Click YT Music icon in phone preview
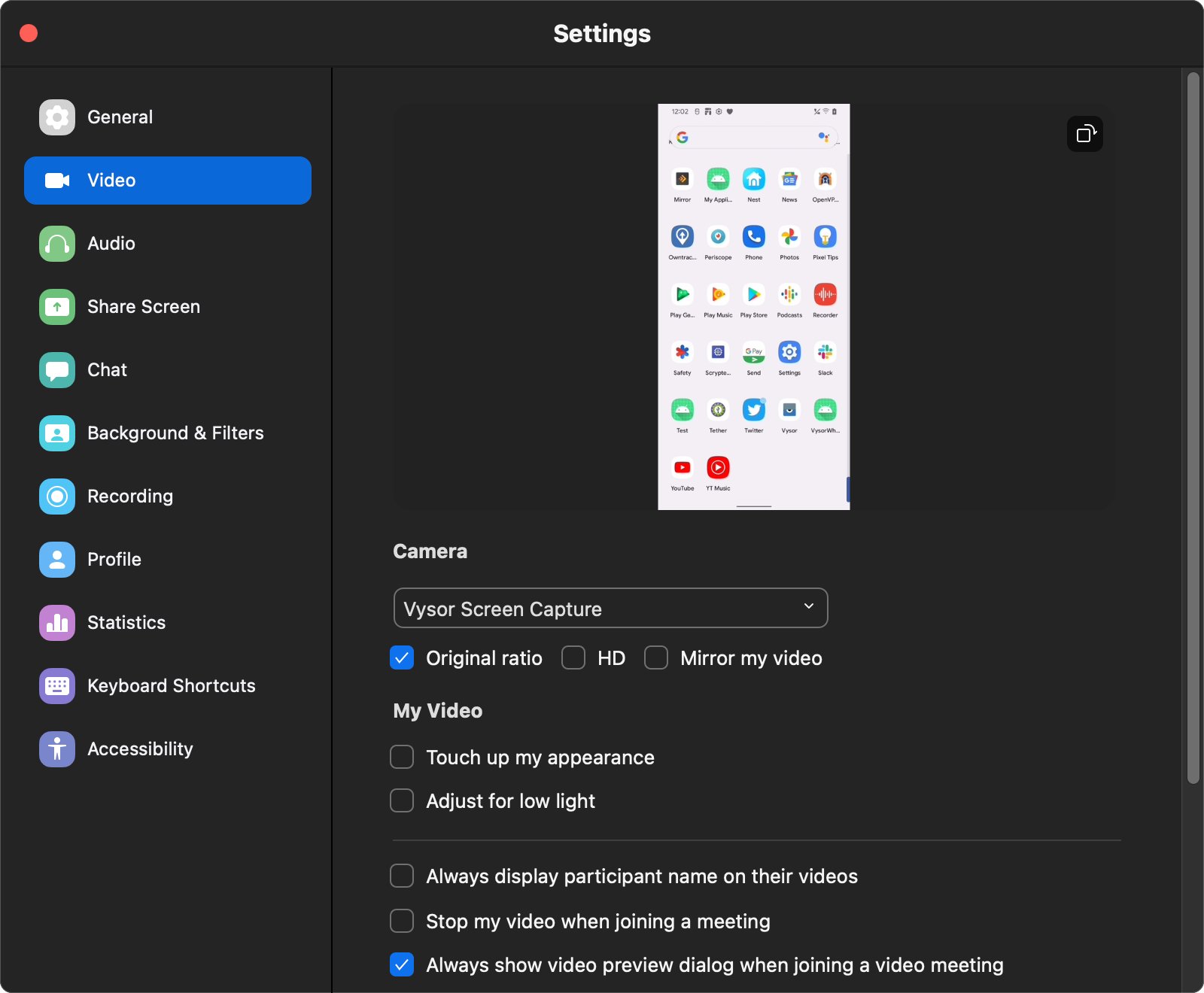This screenshot has height=993, width=1204. click(718, 467)
